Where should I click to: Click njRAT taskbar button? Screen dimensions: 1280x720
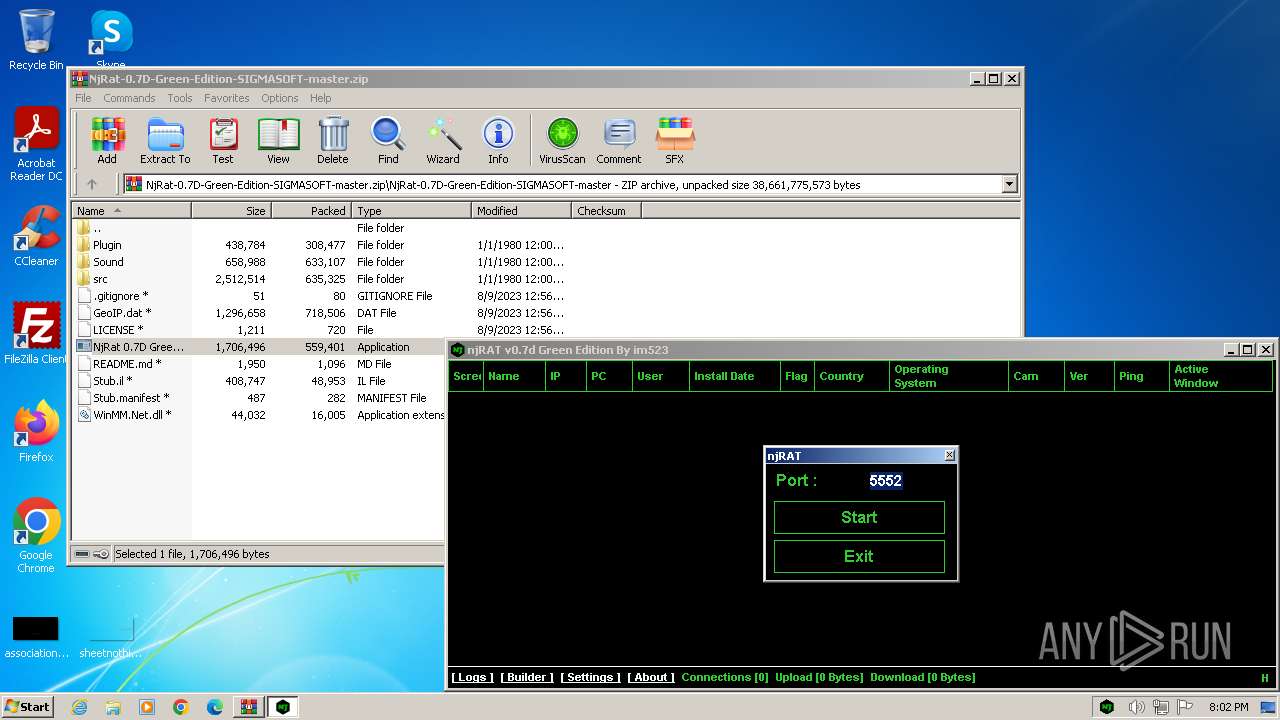point(283,707)
